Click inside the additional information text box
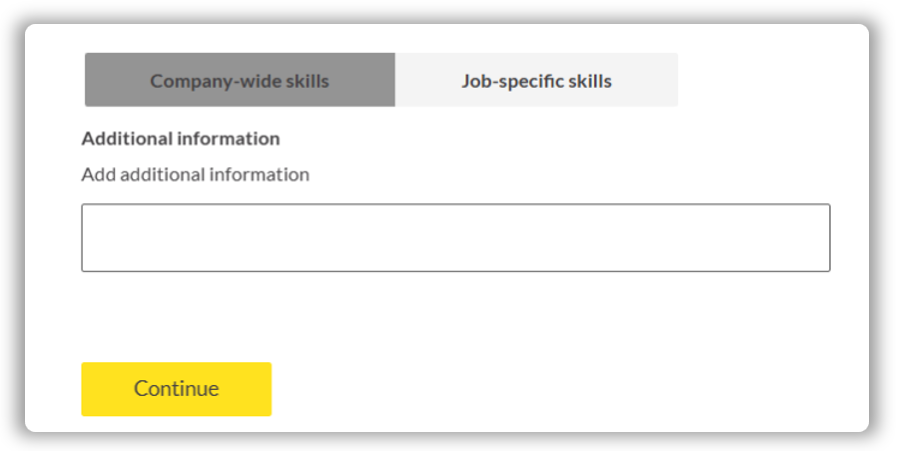Viewport: 898px width, 451px height. pyautogui.click(x=456, y=237)
